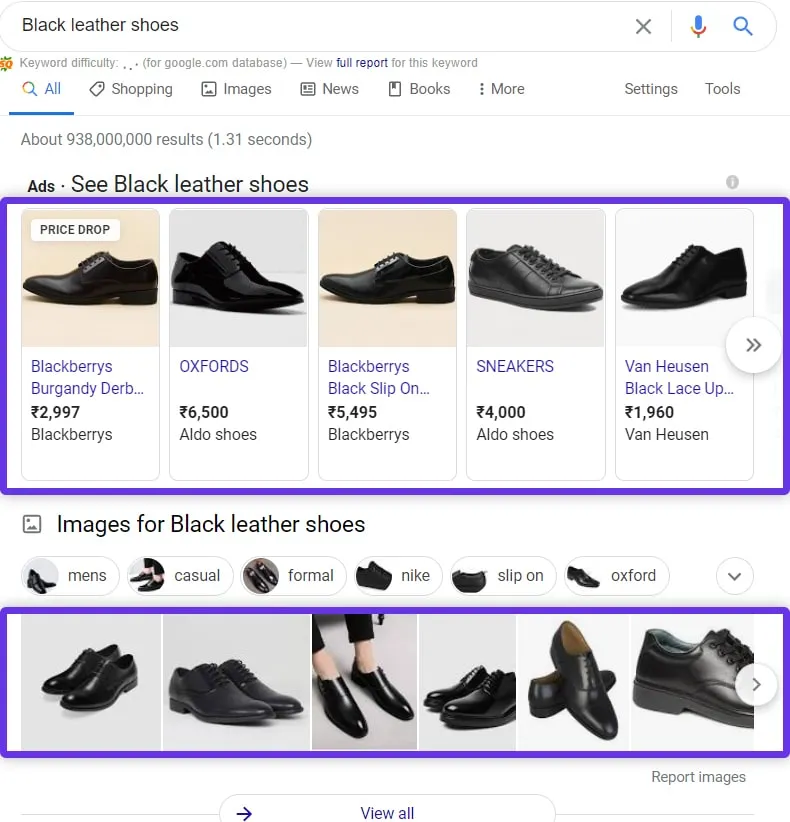This screenshot has height=822, width=790.
Task: Click Aldo shoes seller under OXFORDS
Action: 218,435
